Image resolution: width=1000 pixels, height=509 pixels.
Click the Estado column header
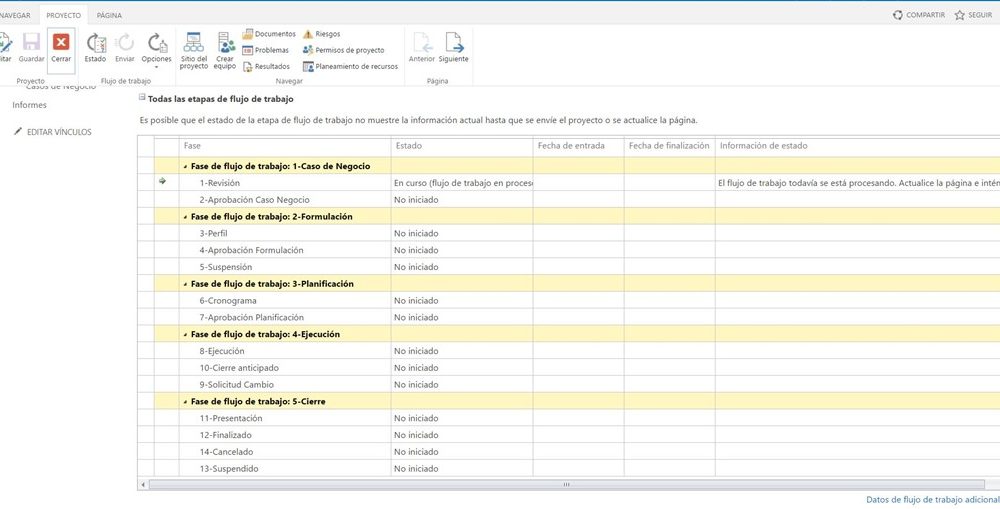pyautogui.click(x=462, y=146)
